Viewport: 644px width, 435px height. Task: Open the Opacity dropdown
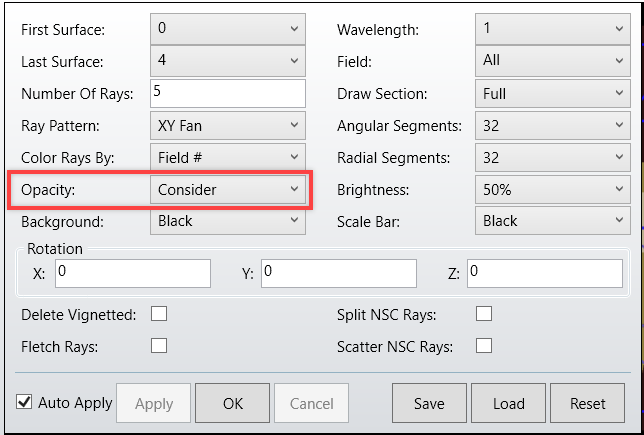pos(227,189)
